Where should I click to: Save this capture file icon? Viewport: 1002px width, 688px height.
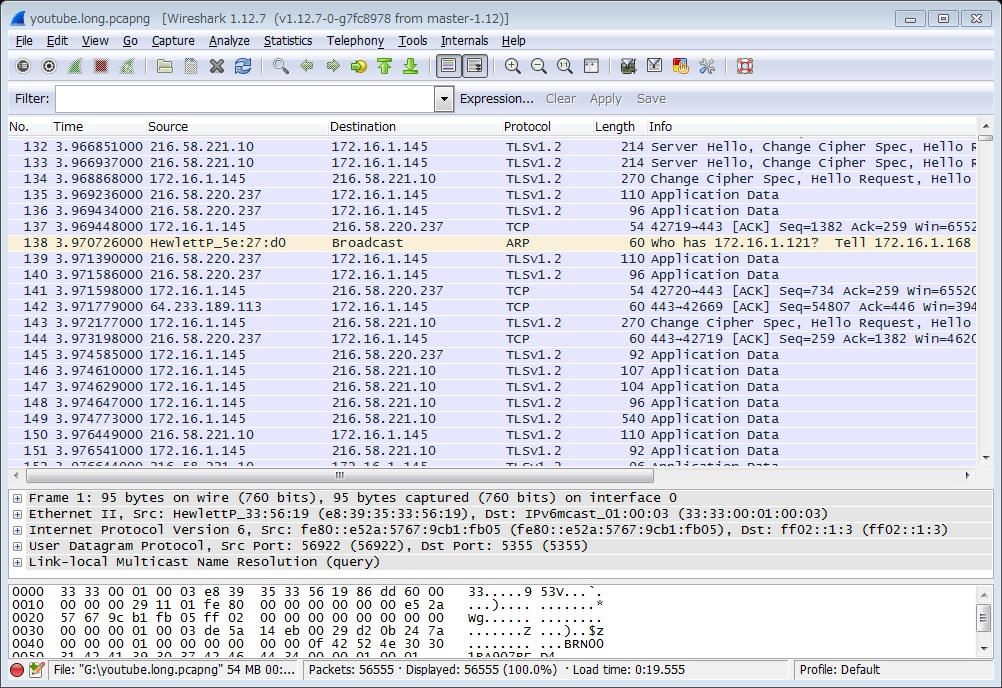(x=191, y=66)
